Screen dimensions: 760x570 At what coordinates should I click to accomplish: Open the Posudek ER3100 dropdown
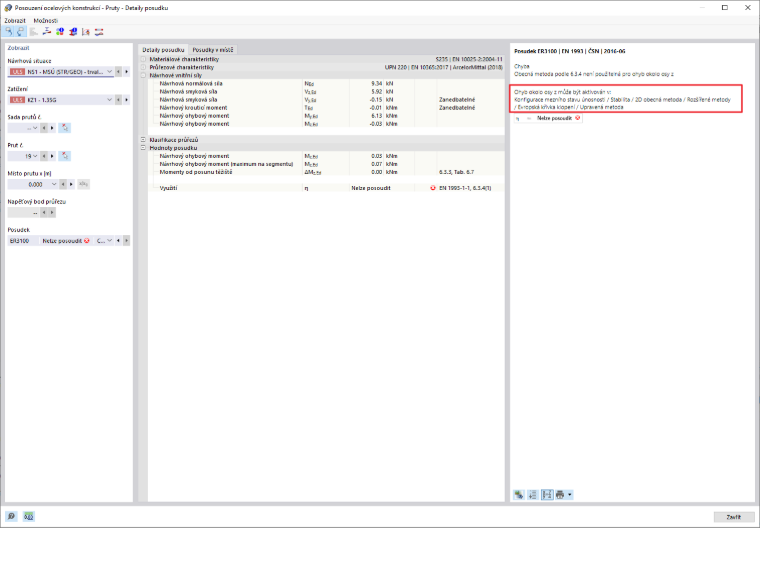tap(110, 241)
